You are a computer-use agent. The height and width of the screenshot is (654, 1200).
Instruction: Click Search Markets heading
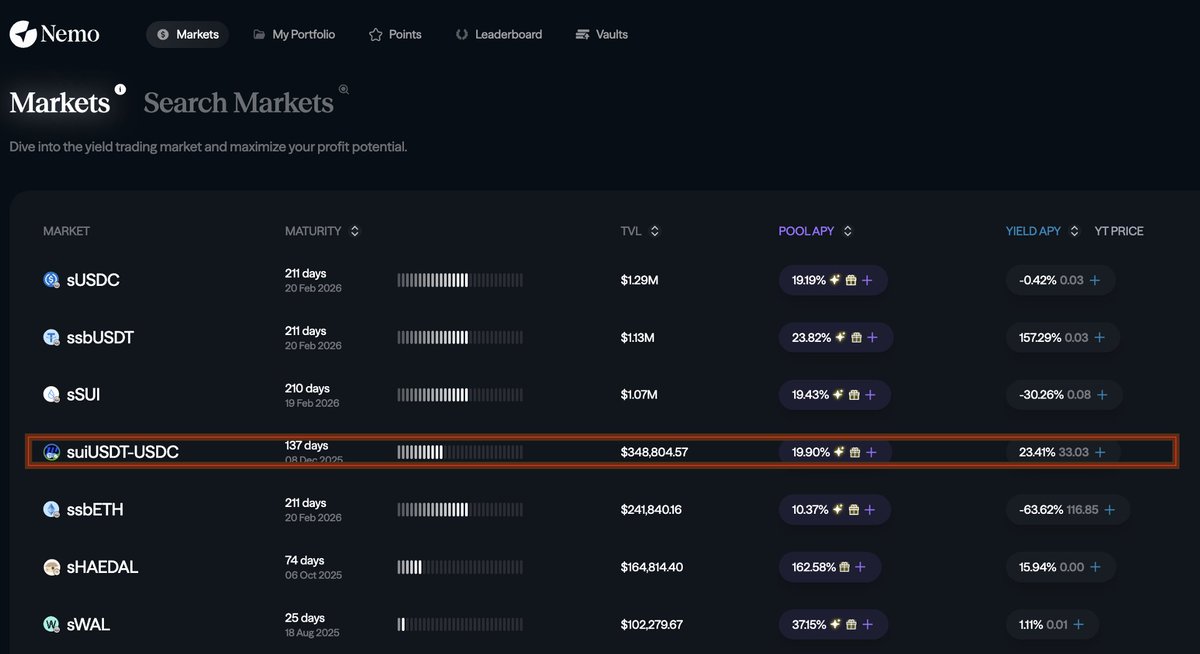[238, 102]
